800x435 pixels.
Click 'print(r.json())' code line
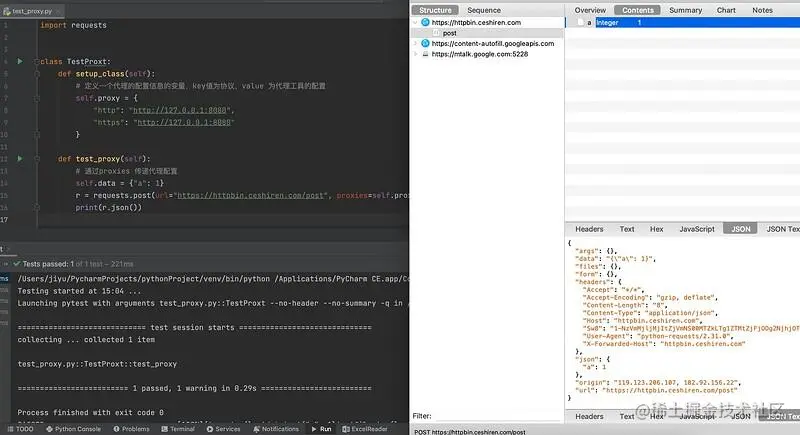click(108, 208)
